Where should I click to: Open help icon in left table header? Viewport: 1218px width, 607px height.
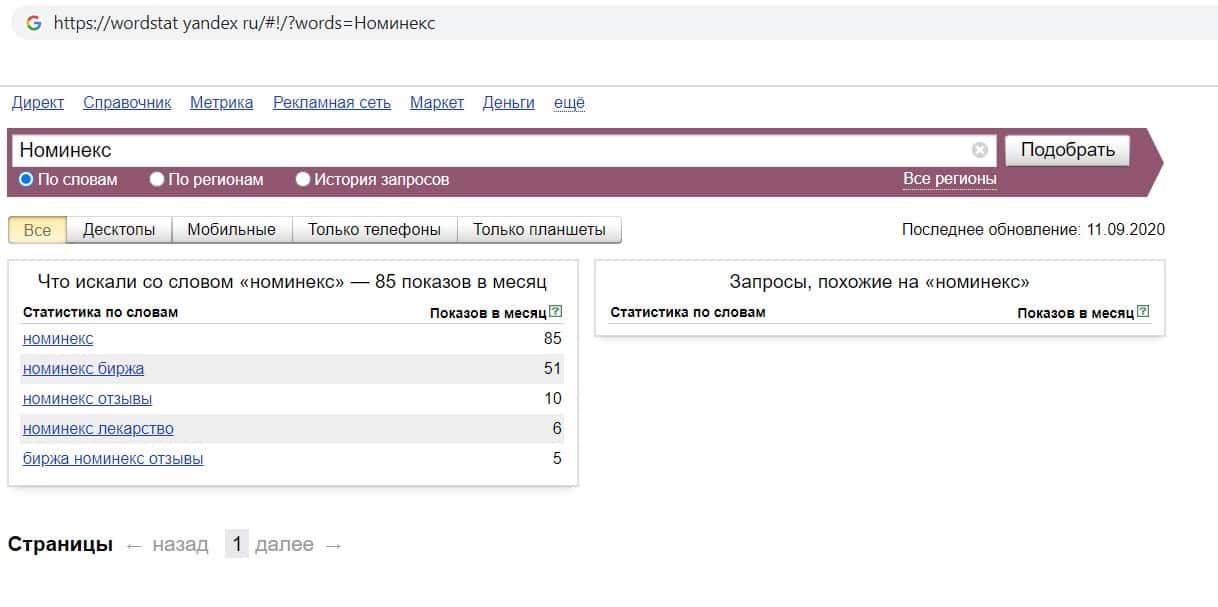[556, 312]
